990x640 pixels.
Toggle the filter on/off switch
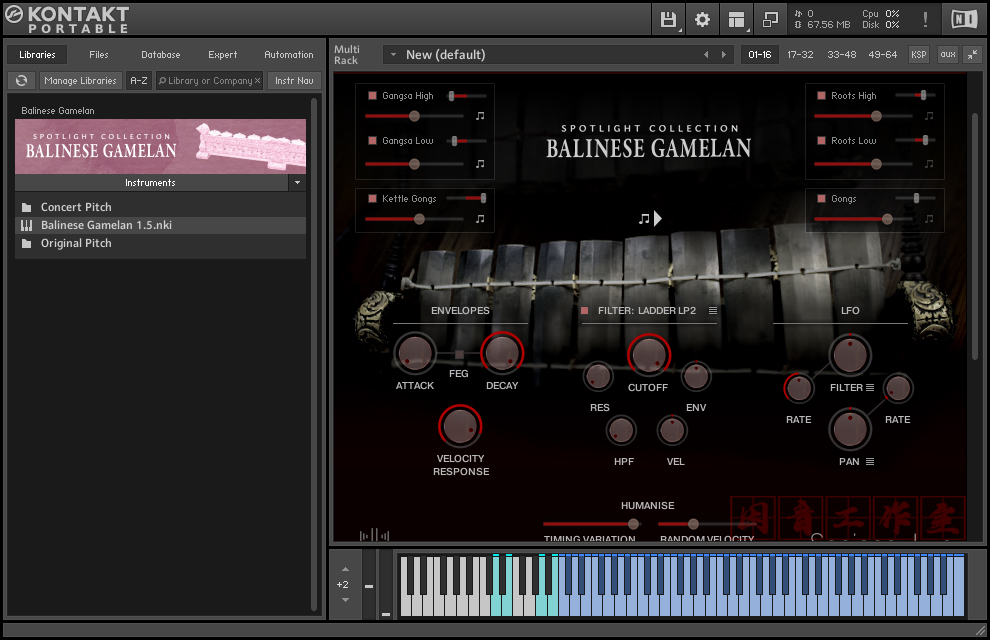(x=585, y=311)
